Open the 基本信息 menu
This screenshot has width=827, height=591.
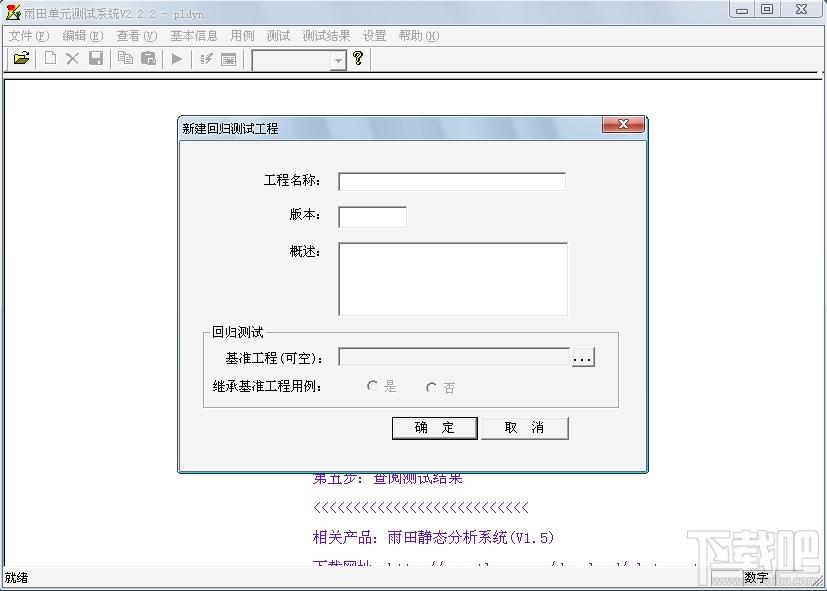tap(194, 36)
